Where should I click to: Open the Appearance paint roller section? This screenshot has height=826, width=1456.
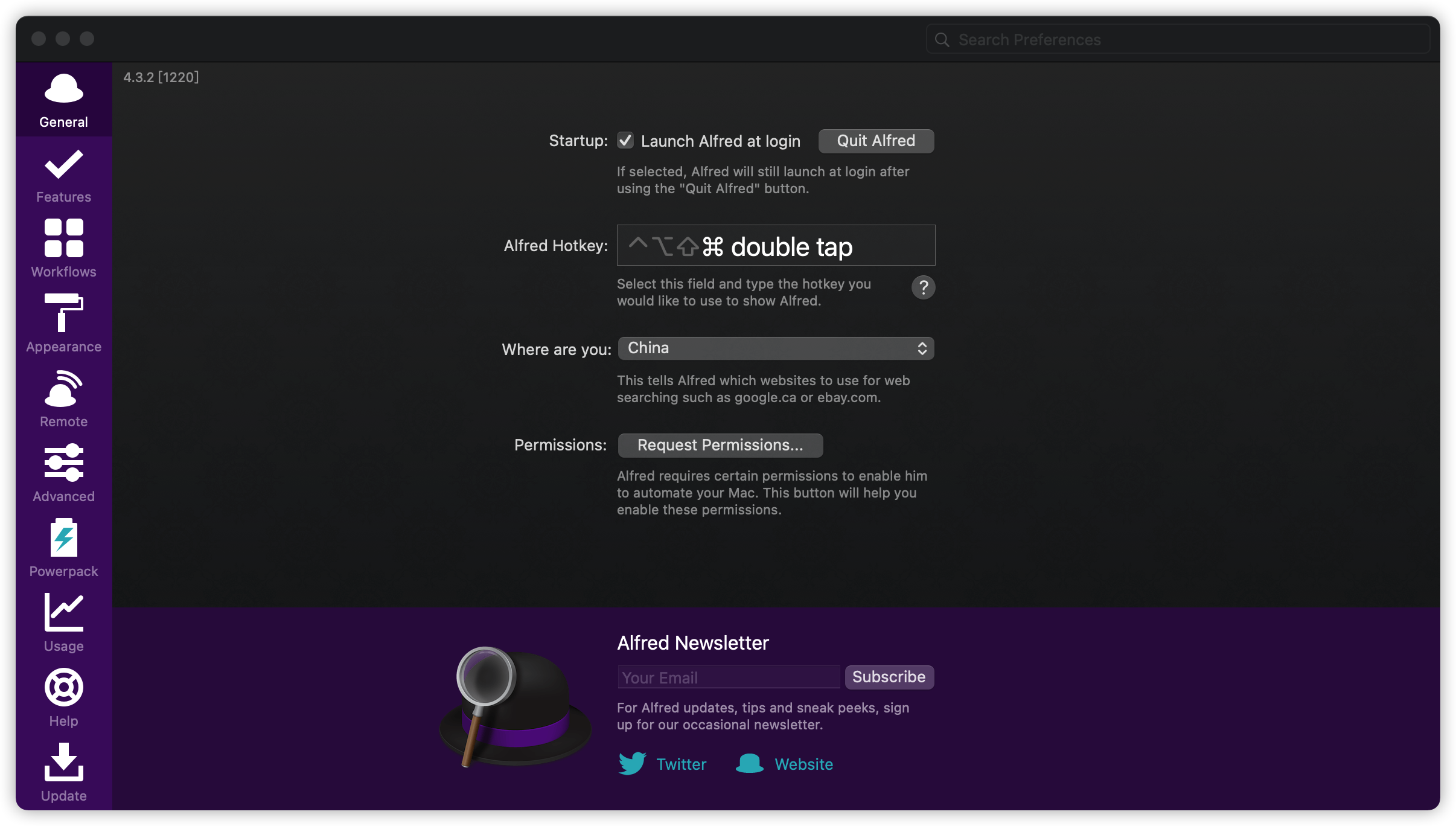(x=63, y=324)
